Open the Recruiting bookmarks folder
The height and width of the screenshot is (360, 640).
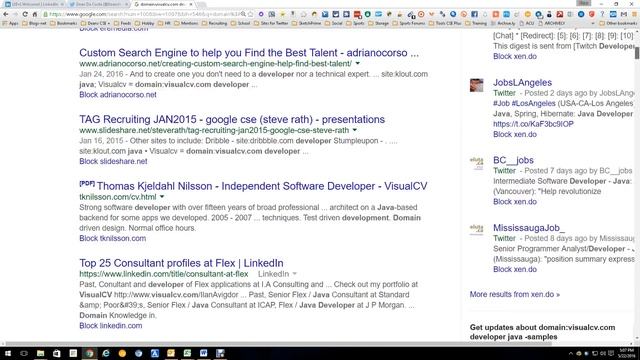coord(214,23)
